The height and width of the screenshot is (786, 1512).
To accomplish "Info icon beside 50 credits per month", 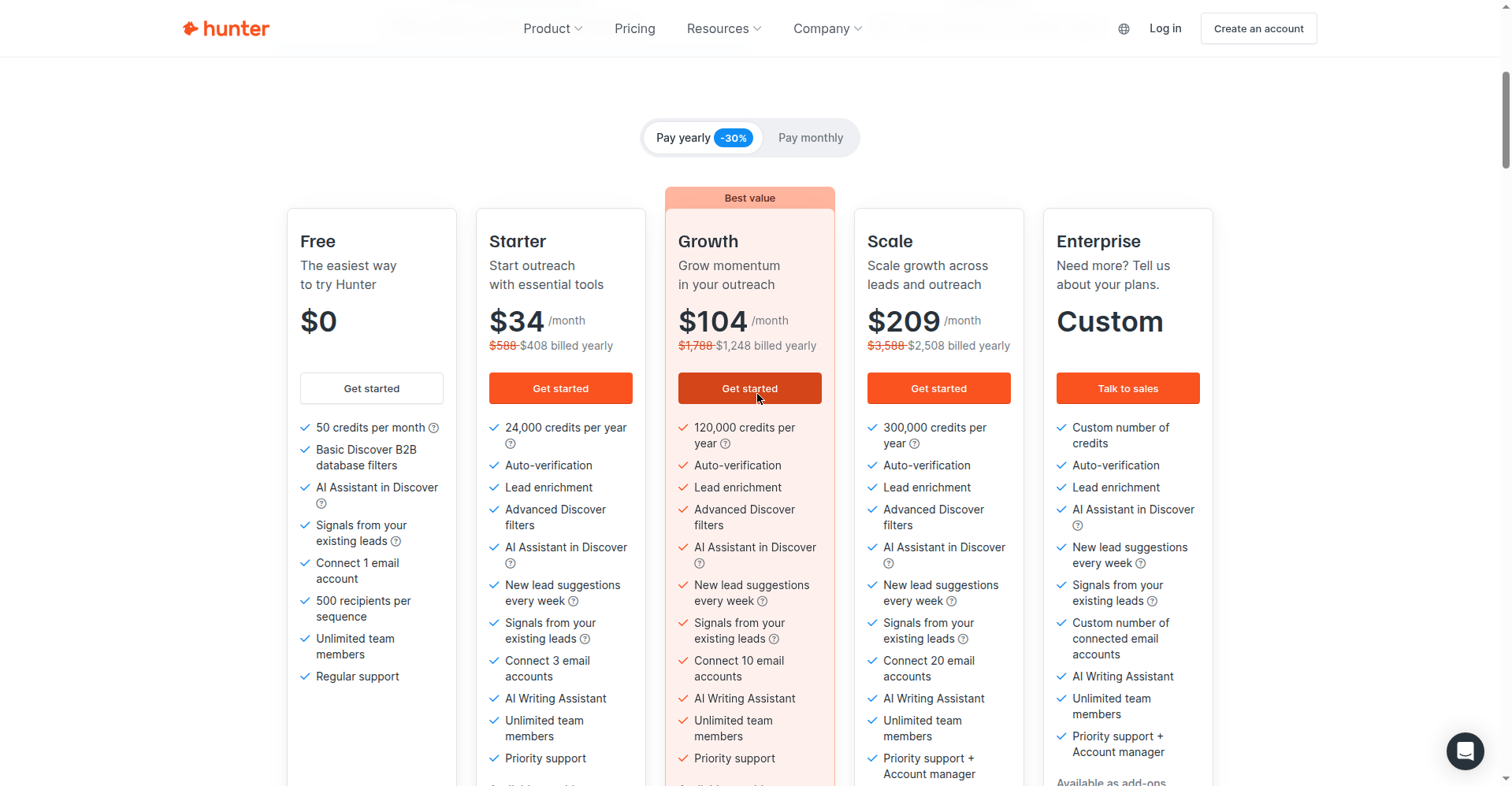I will 433,428.
